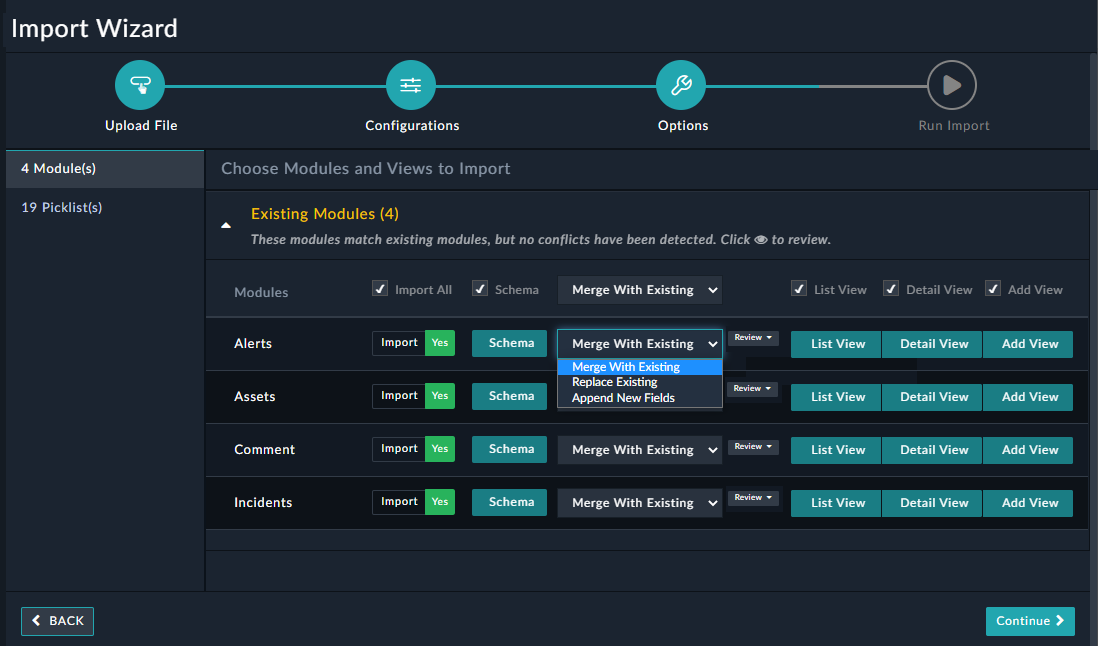Open the Review dropdown for Comment

coord(752,446)
